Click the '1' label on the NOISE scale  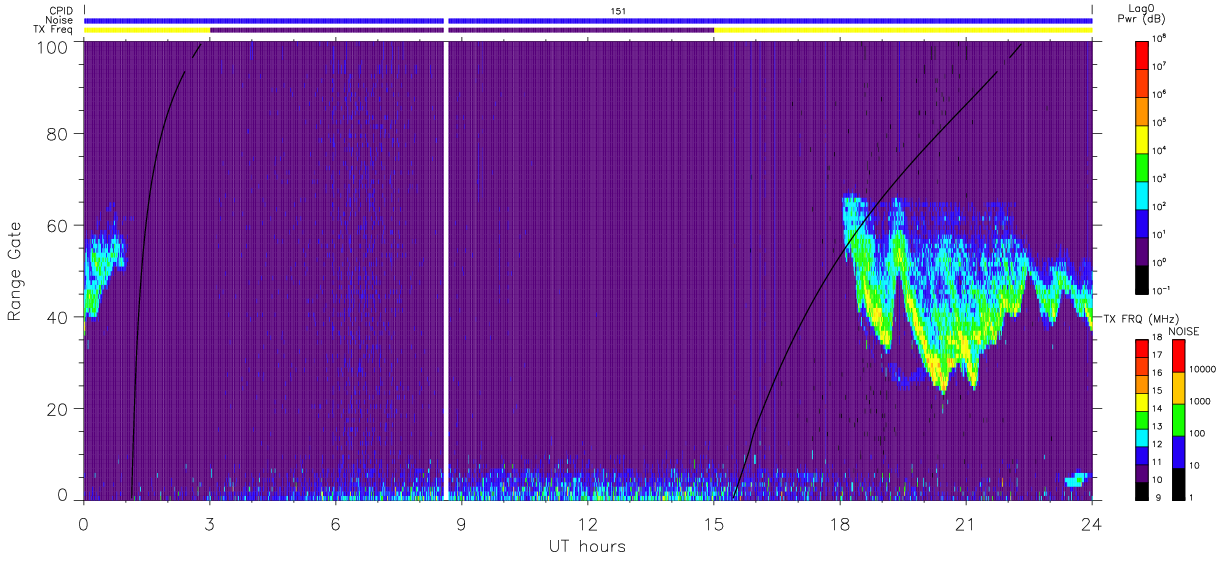[1192, 497]
